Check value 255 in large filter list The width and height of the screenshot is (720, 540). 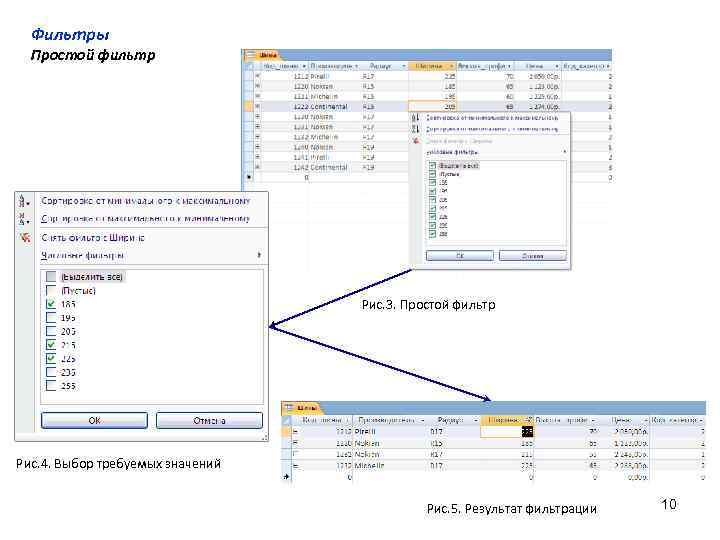(x=51, y=386)
